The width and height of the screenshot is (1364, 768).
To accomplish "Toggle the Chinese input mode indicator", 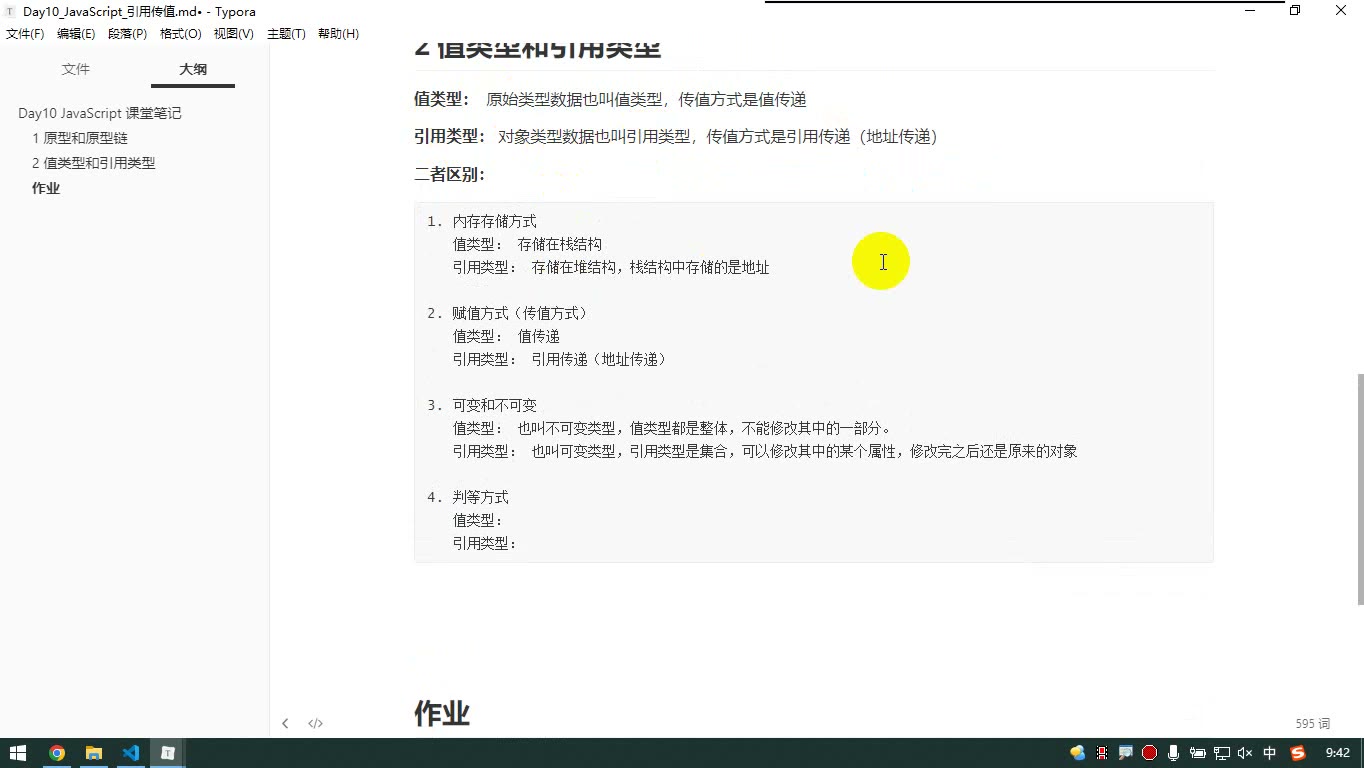I will [1270, 753].
